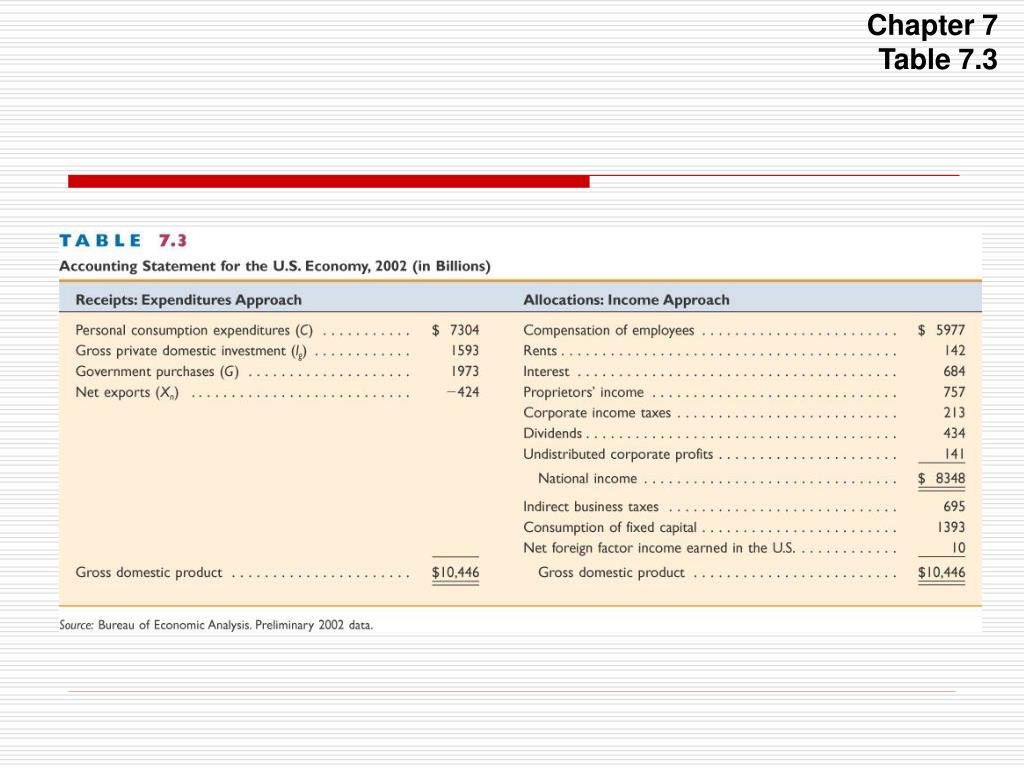Click 'Gross private domestic investment' row label

click(191, 351)
